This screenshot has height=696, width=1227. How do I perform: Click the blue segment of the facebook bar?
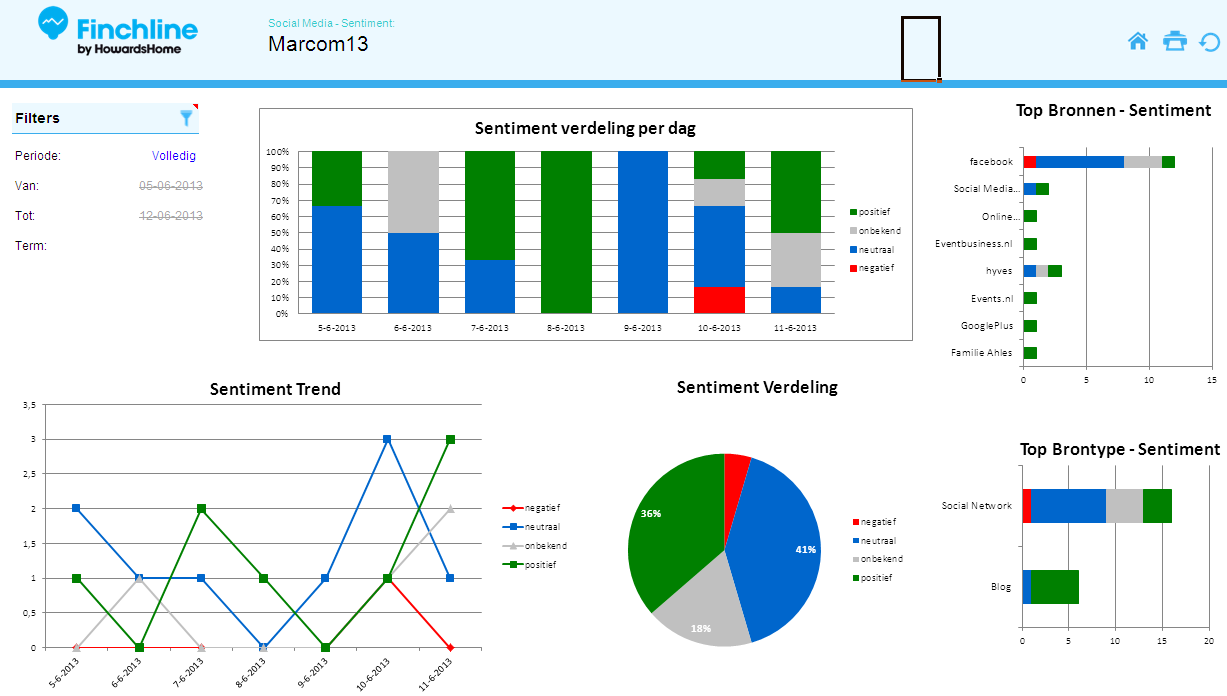click(1080, 162)
